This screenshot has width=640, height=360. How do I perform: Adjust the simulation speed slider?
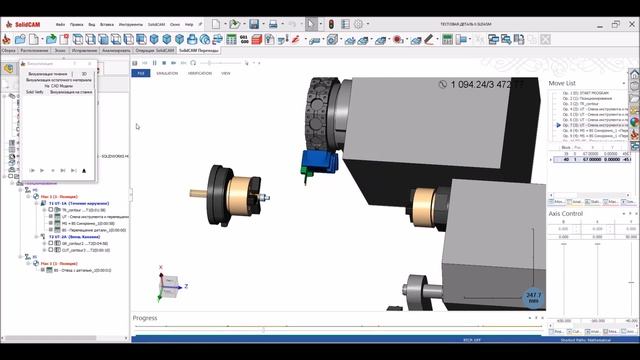209,63
